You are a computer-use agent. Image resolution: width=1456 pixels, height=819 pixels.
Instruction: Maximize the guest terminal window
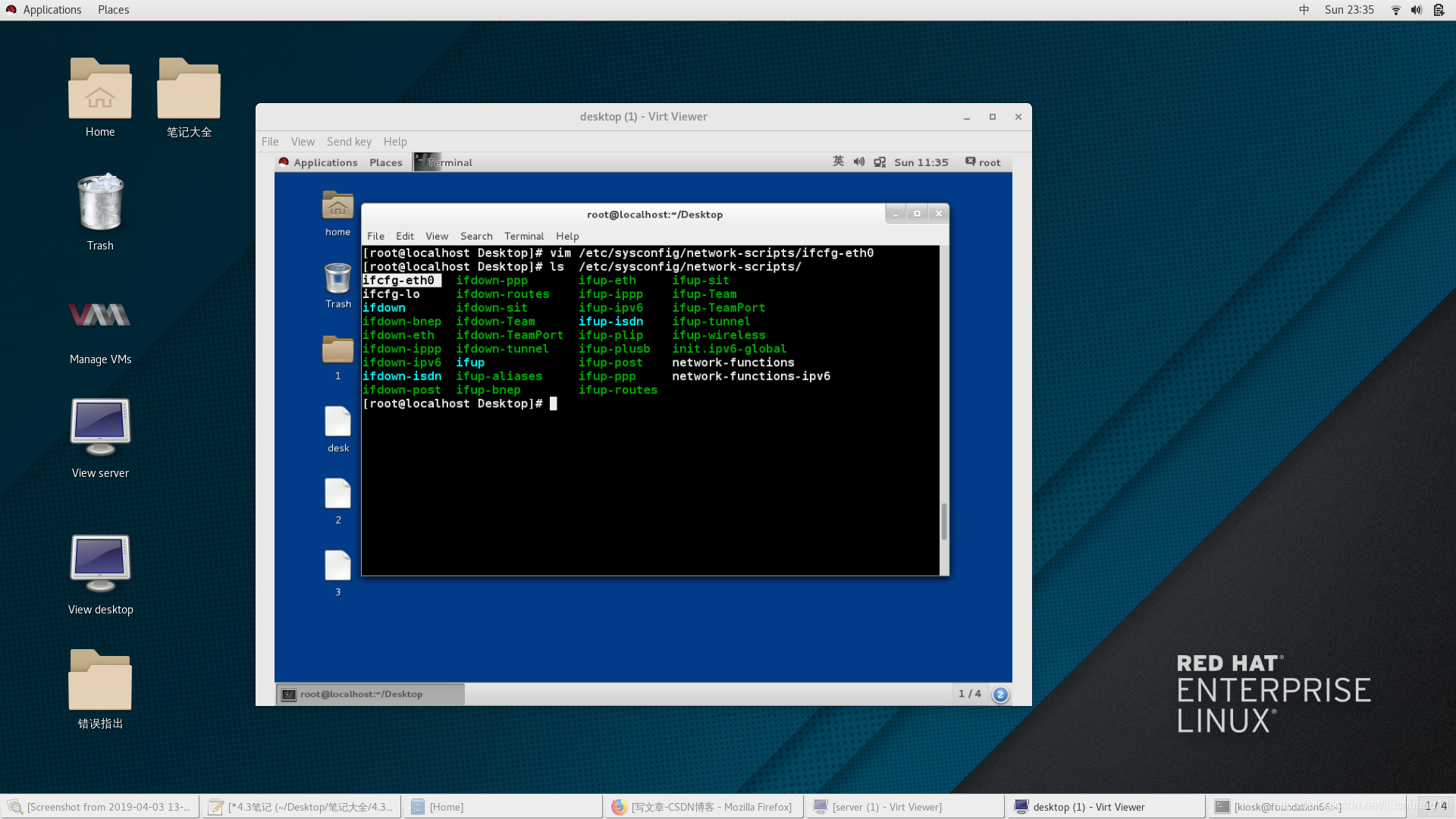pyautogui.click(x=917, y=214)
